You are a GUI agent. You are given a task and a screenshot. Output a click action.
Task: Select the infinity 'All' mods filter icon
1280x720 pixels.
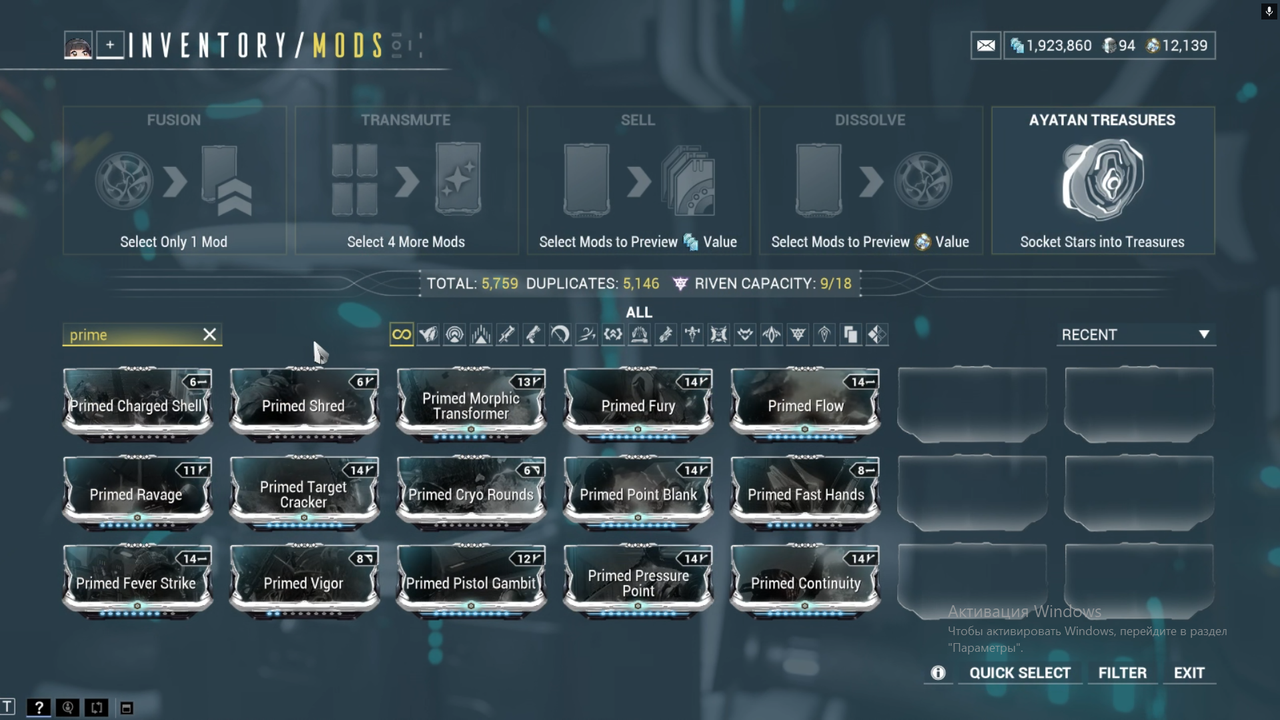click(x=401, y=335)
